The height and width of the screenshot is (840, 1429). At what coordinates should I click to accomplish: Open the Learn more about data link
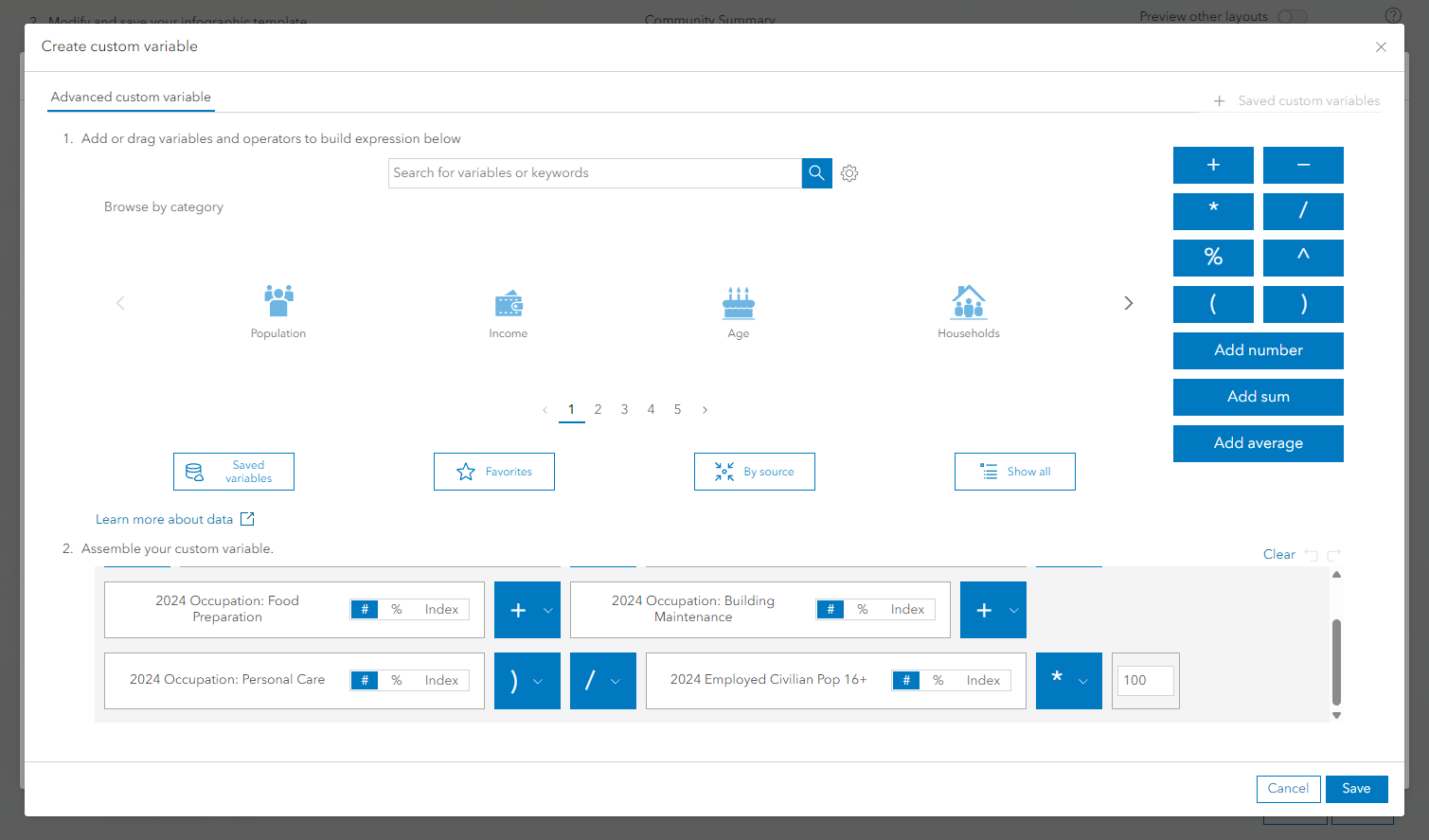point(166,519)
